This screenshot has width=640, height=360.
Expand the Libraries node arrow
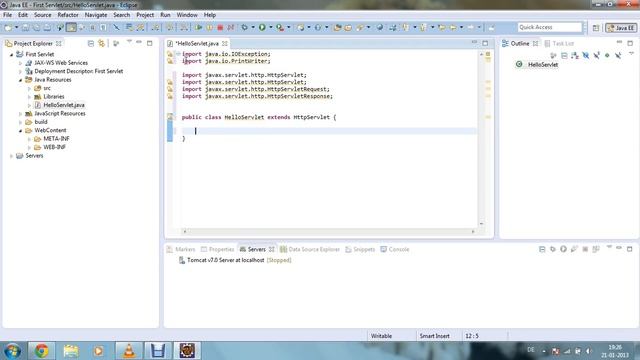click(x=29, y=97)
